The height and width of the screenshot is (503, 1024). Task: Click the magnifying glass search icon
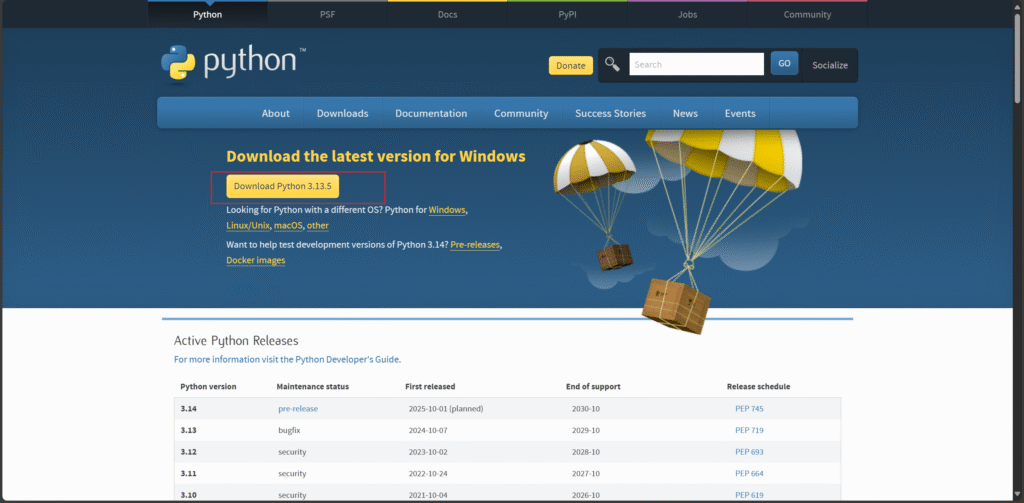pyautogui.click(x=612, y=64)
